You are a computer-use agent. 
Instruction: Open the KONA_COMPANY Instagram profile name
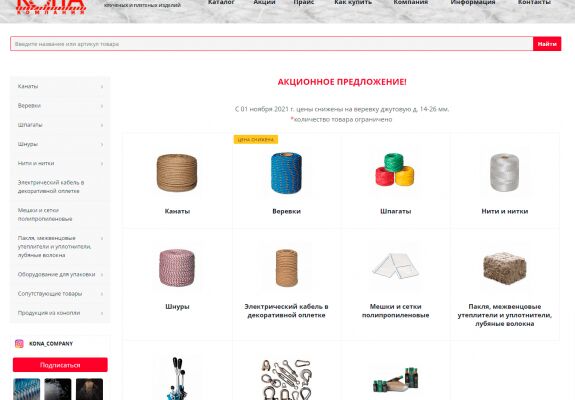click(51, 344)
